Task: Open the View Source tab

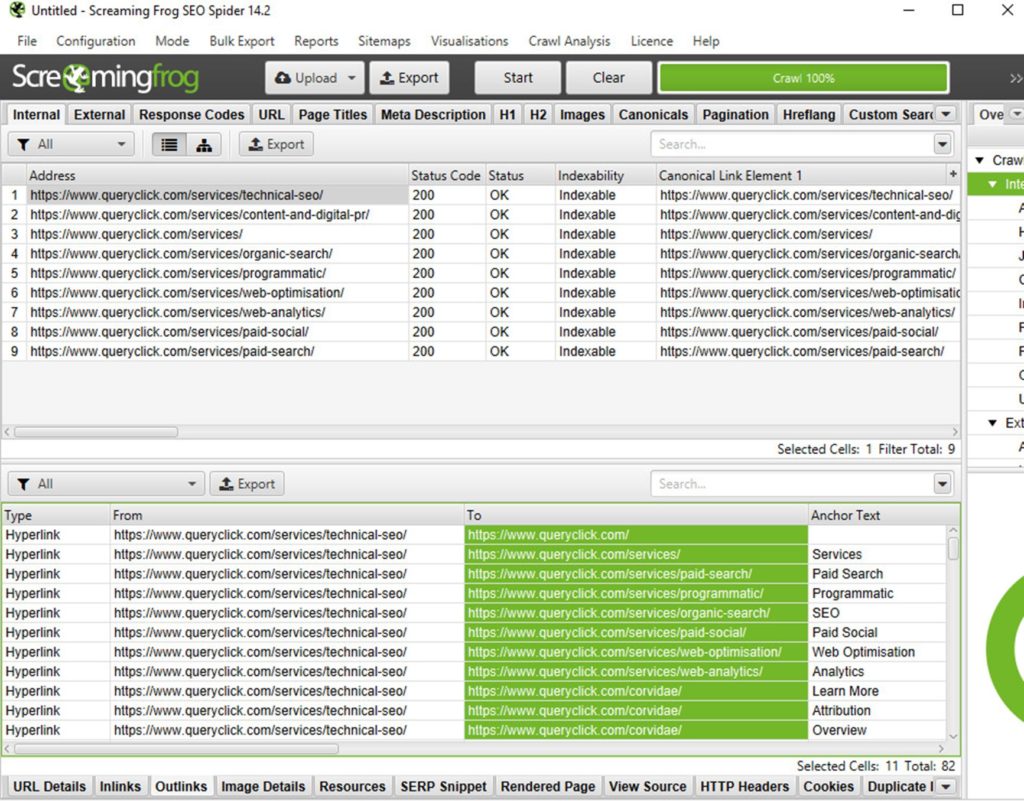Action: [647, 787]
